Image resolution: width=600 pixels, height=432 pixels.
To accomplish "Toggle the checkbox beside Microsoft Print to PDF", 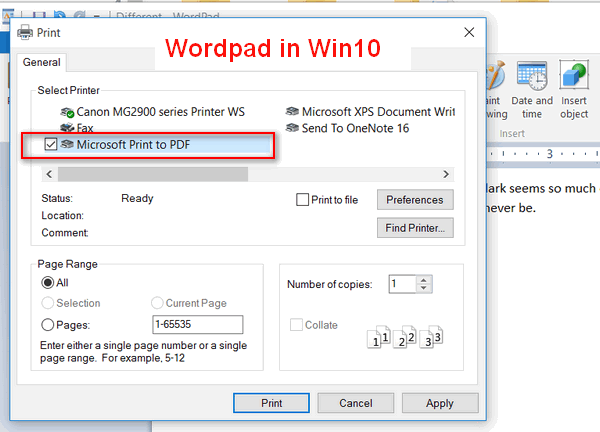I will pyautogui.click(x=51, y=145).
